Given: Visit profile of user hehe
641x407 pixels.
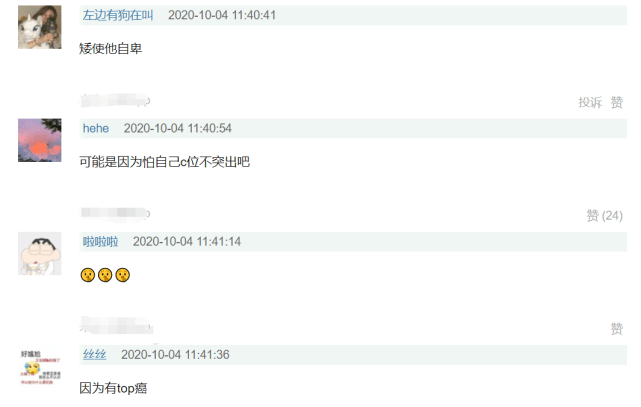Looking at the screenshot, I should 96,128.
